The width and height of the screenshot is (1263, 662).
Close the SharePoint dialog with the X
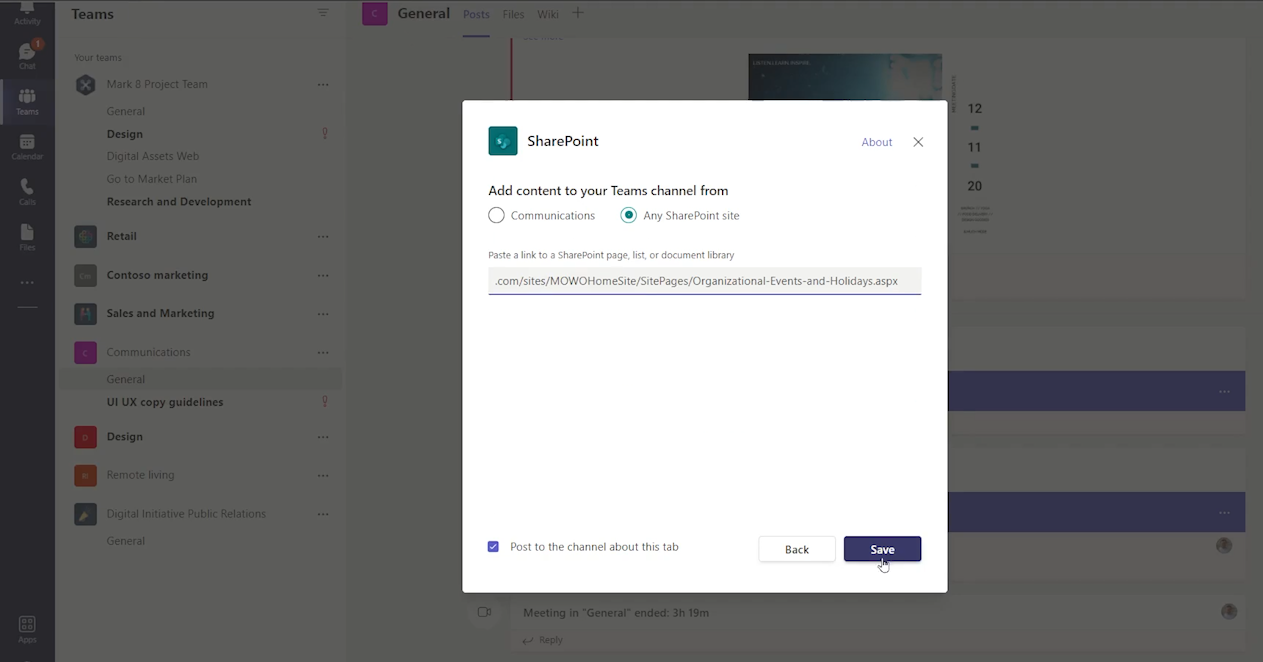tap(918, 142)
